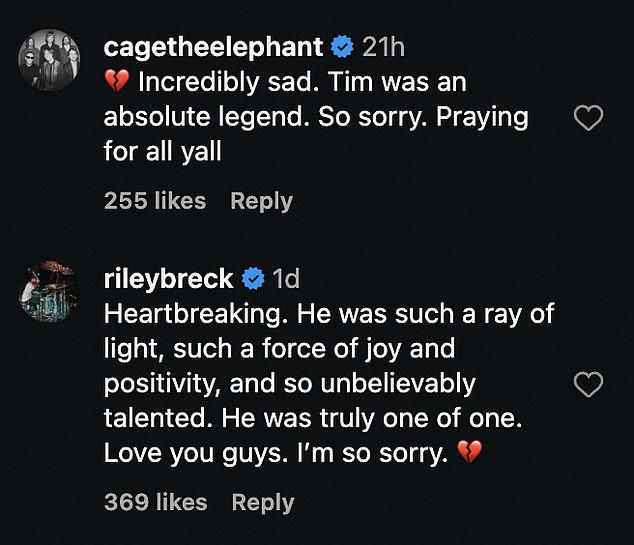View the 369 likes list
The width and height of the screenshot is (634, 545).
coord(156,503)
